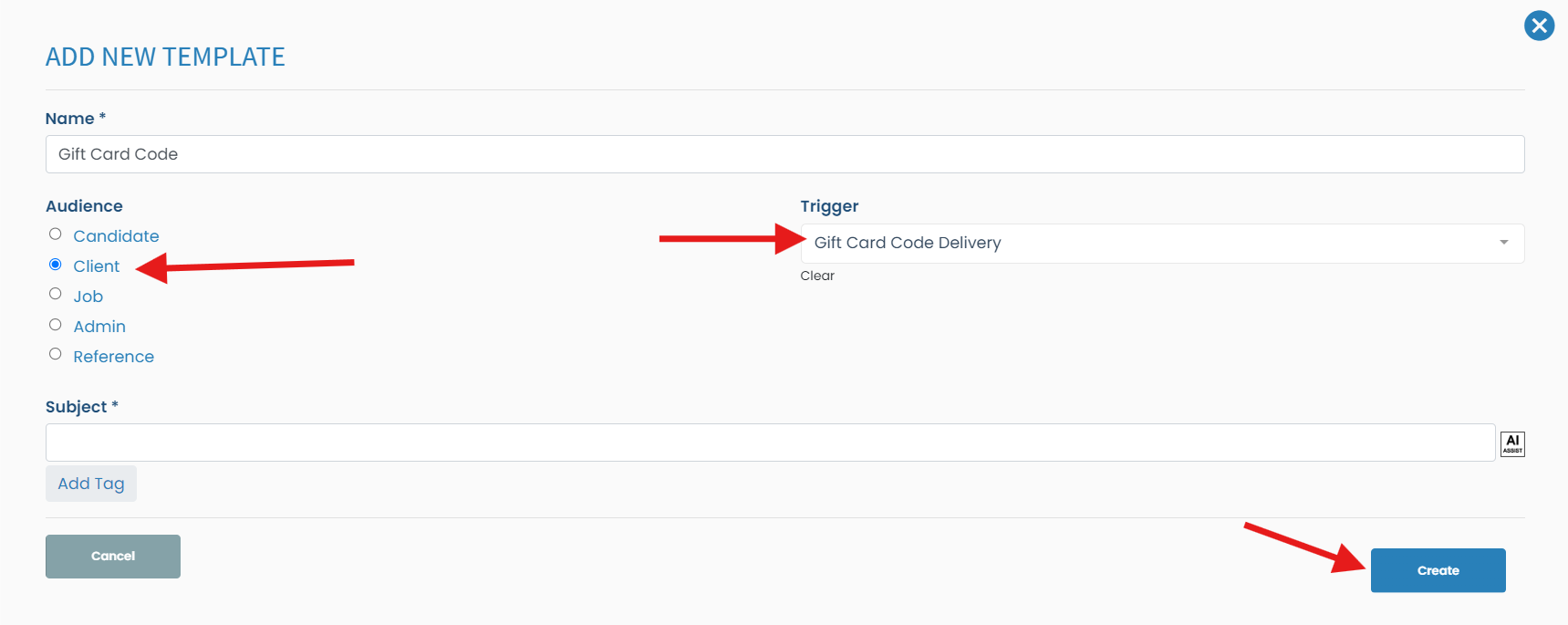1568x625 pixels.
Task: Select the Candidate audience radio button
Action: click(x=56, y=234)
